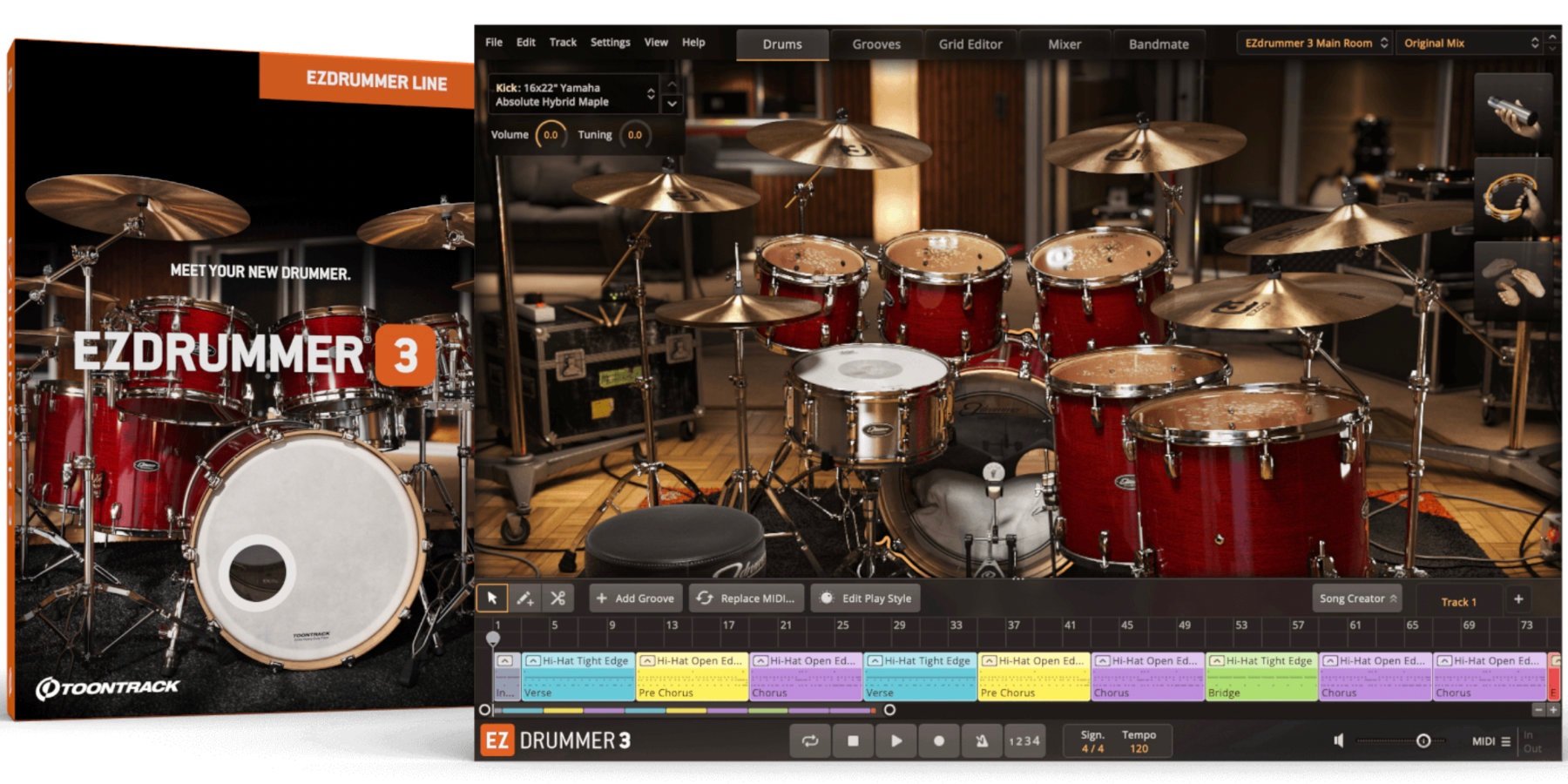Viewport: 1568px width, 784px height.
Task: Switch to the Grid Editor tab
Action: pyautogui.click(x=970, y=44)
